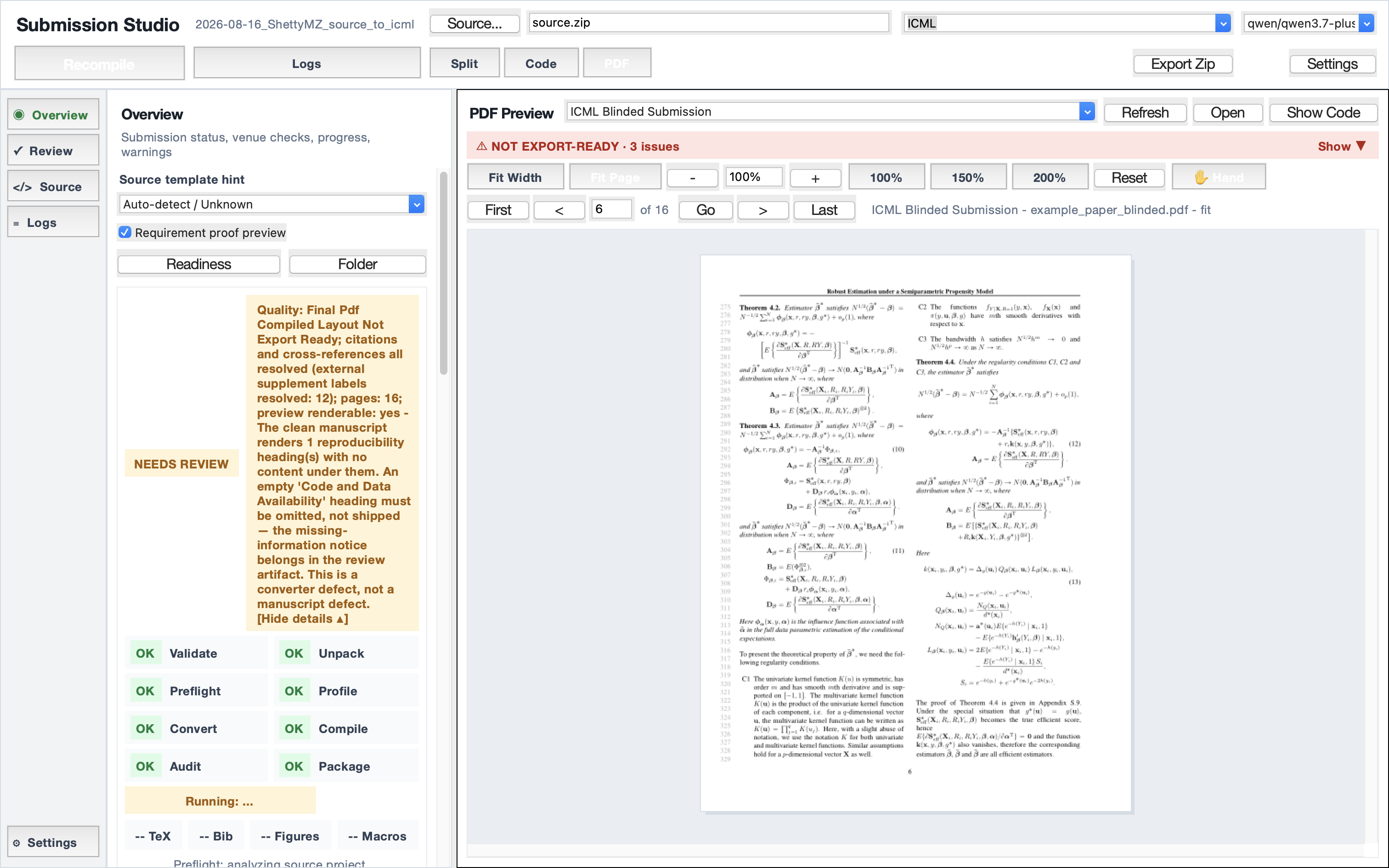
Task: Open Settings in the sidebar
Action: click(x=53, y=841)
